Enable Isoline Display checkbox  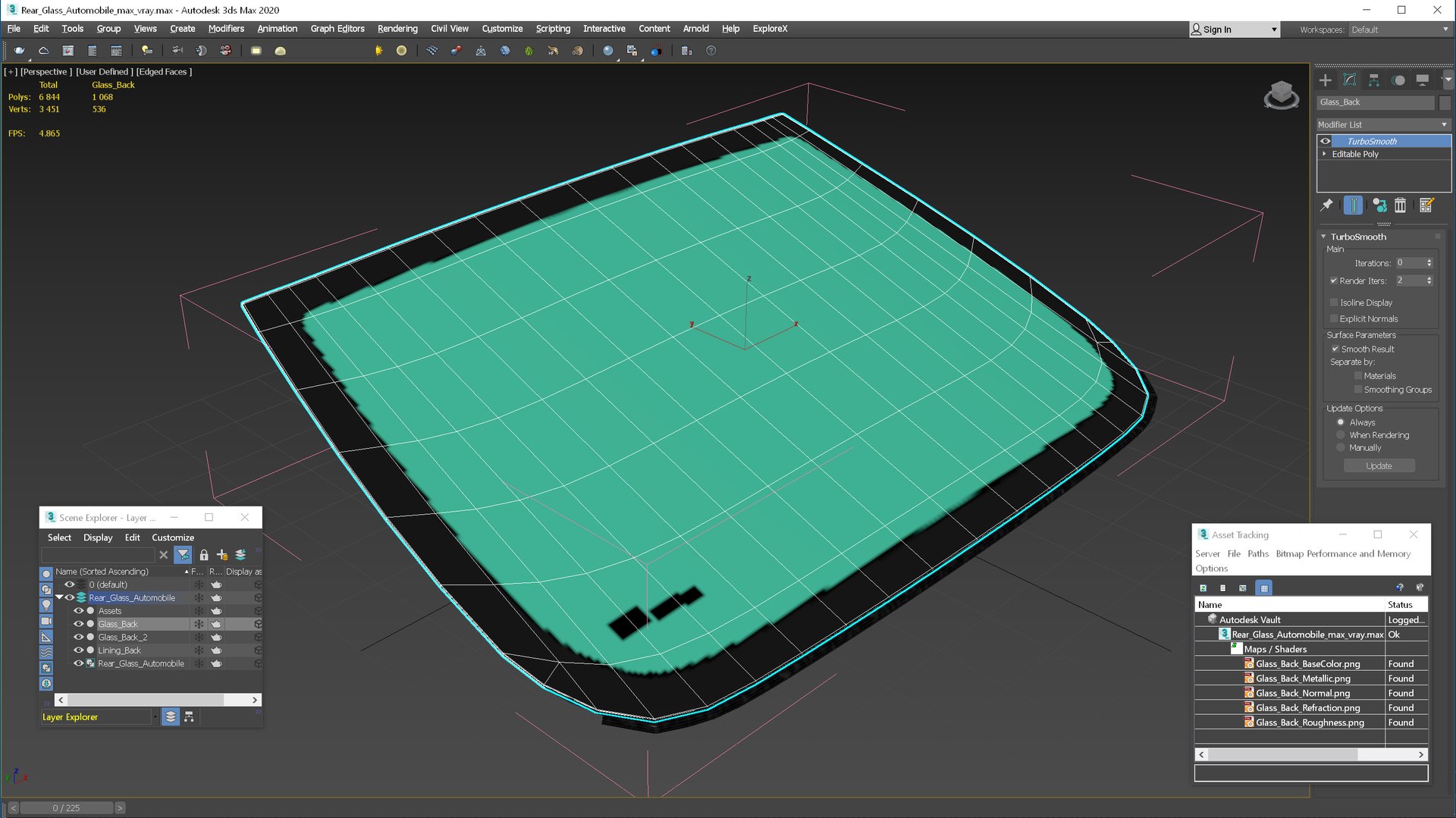click(x=1334, y=302)
